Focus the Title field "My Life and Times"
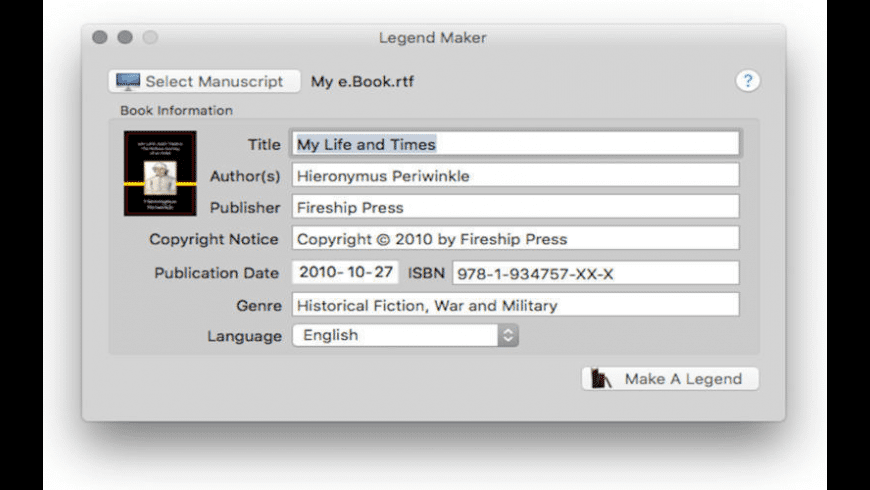Screen dimensions: 870x490 [515, 144]
